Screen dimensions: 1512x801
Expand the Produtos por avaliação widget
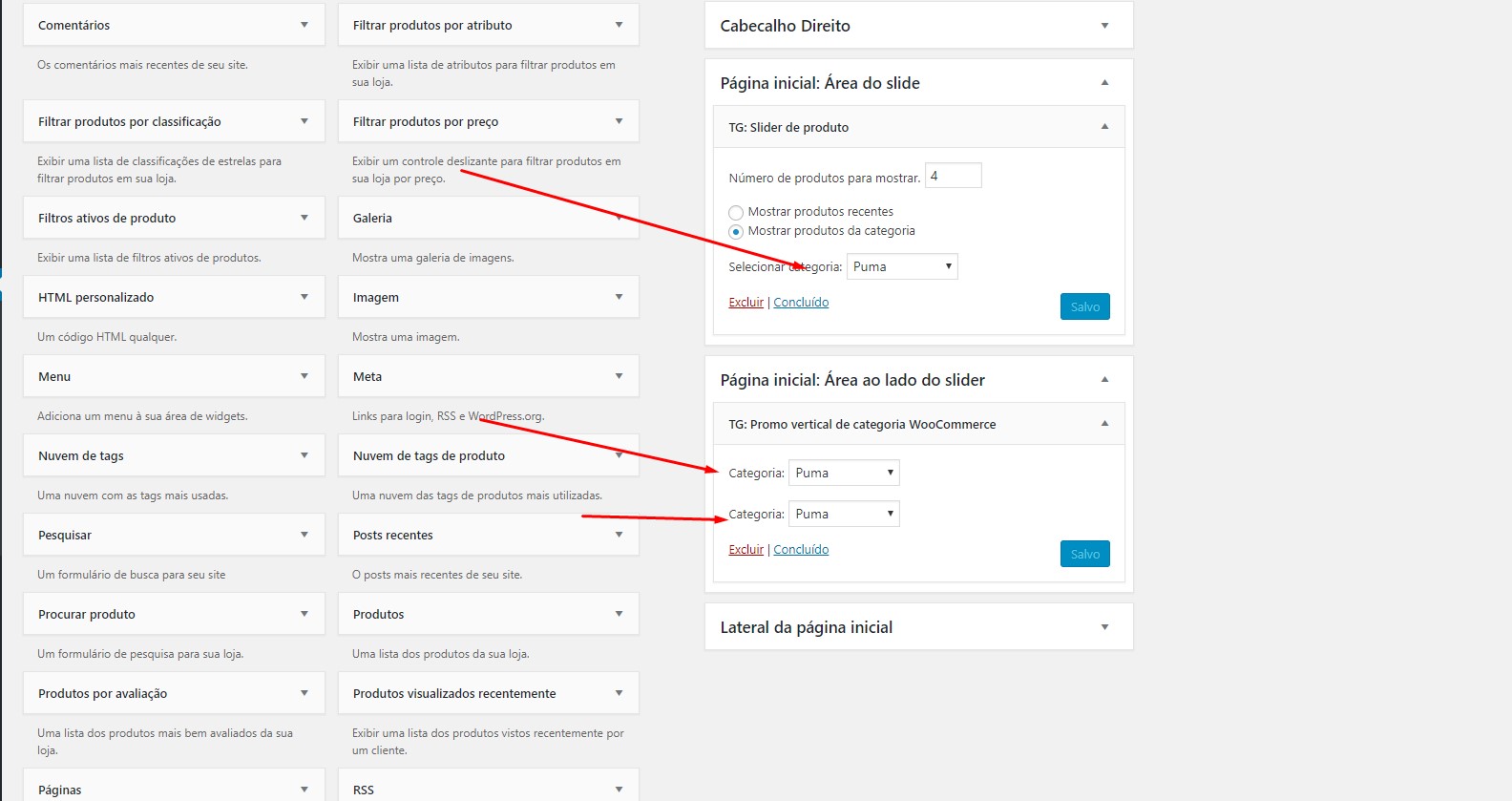click(x=174, y=693)
